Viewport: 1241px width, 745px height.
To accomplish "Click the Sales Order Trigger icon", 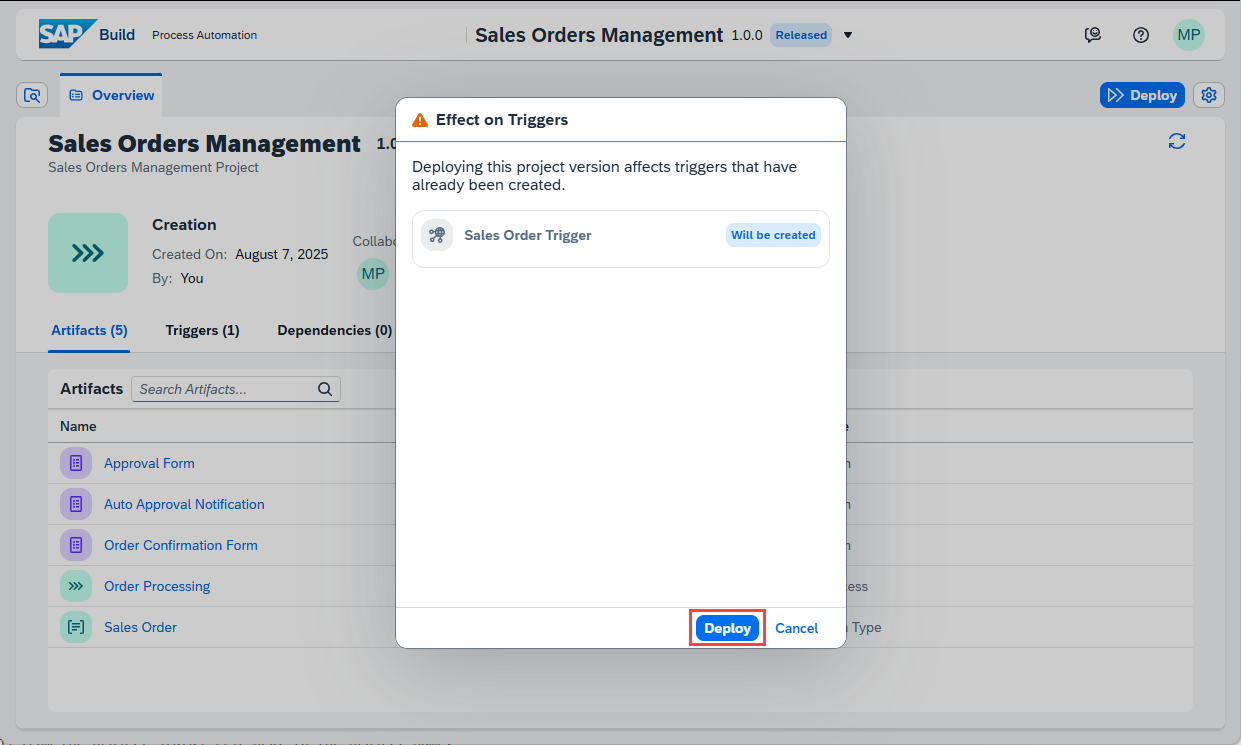I will pyautogui.click(x=437, y=235).
